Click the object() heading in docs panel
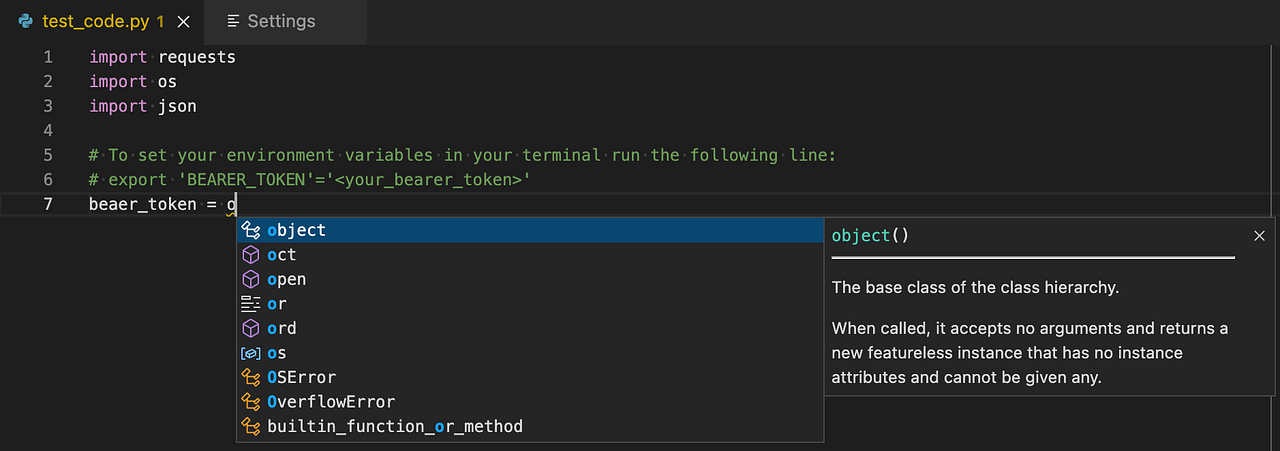The width and height of the screenshot is (1280, 451). click(x=870, y=236)
